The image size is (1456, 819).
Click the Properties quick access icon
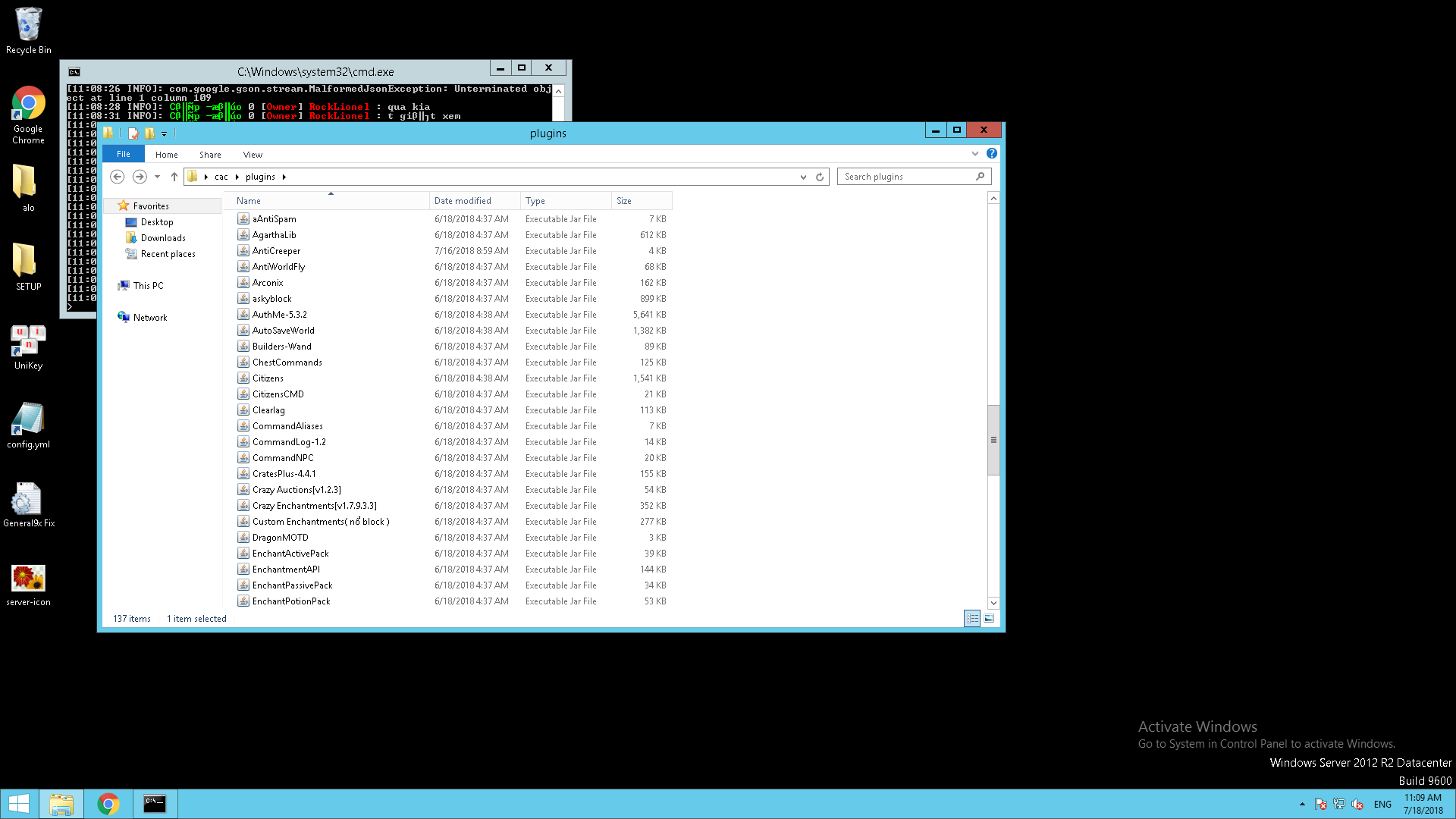coord(133,133)
